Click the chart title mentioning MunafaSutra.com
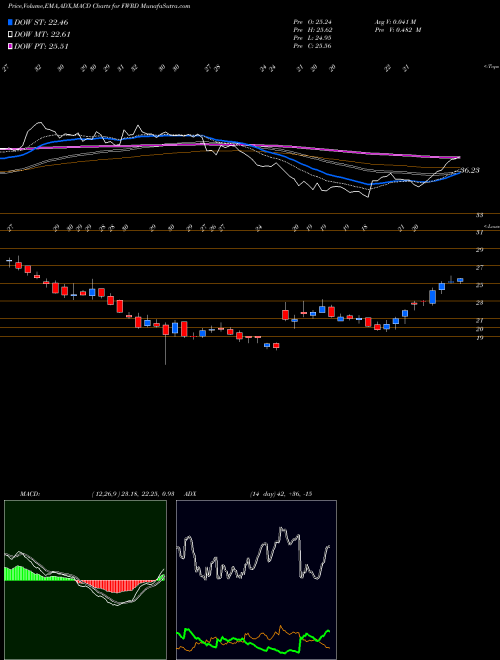500x660 pixels. click(x=99, y=6)
